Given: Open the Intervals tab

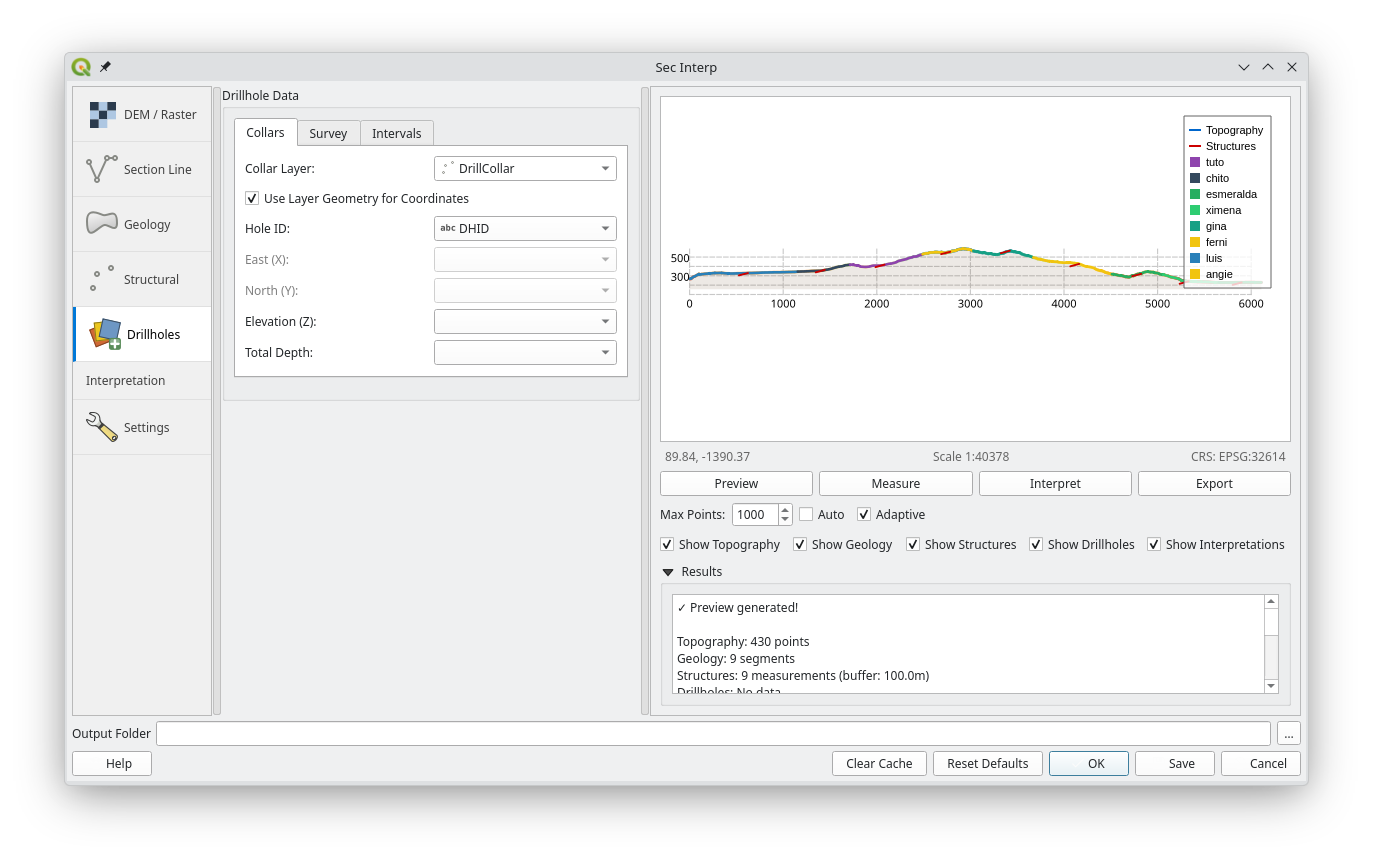Looking at the screenshot, I should pyautogui.click(x=396, y=133).
